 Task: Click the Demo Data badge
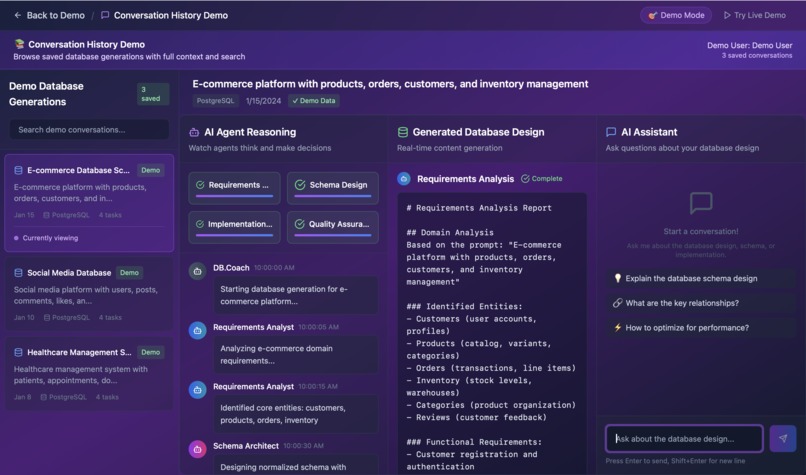click(x=314, y=101)
